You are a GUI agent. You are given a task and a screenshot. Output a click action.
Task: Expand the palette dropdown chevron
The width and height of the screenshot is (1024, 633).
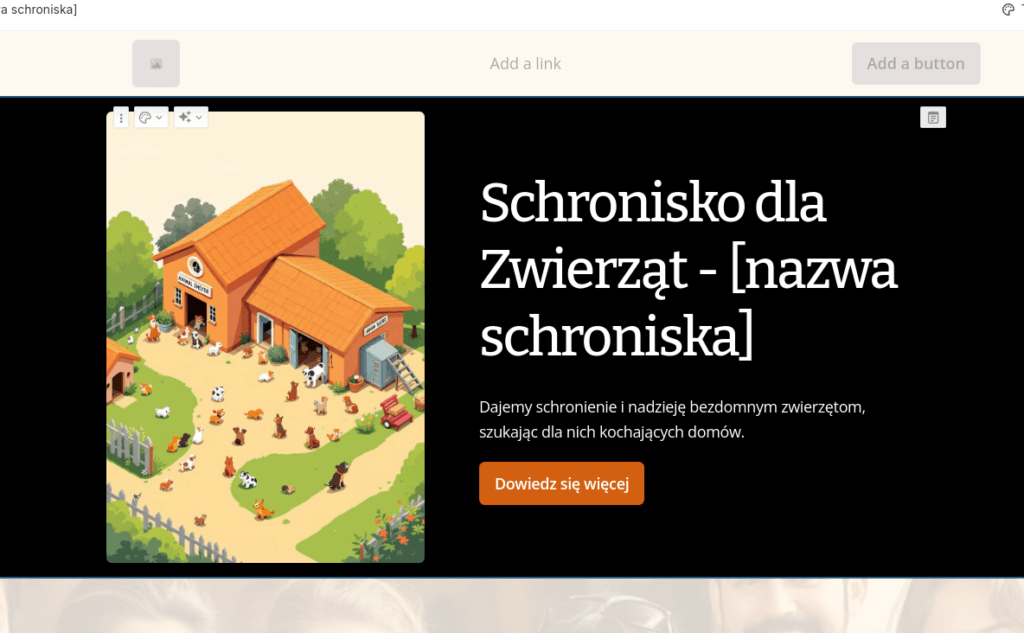pos(159,118)
